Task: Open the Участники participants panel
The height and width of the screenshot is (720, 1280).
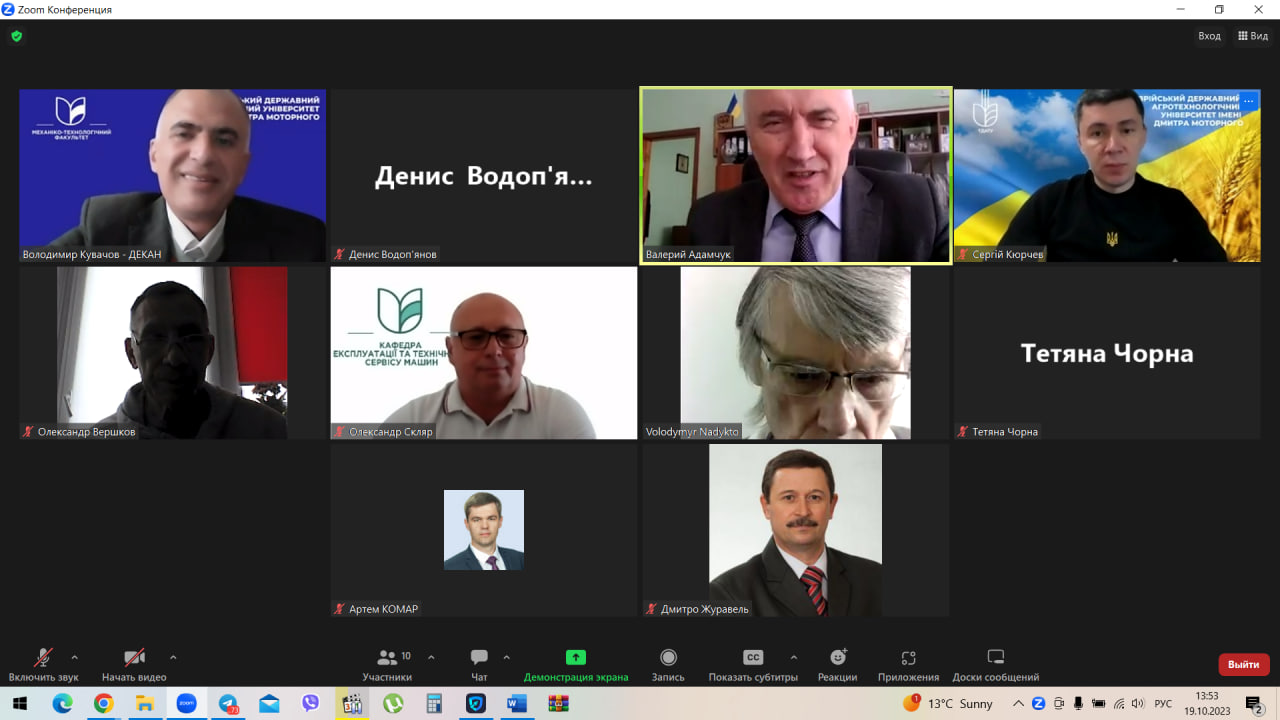Action: coord(387,665)
